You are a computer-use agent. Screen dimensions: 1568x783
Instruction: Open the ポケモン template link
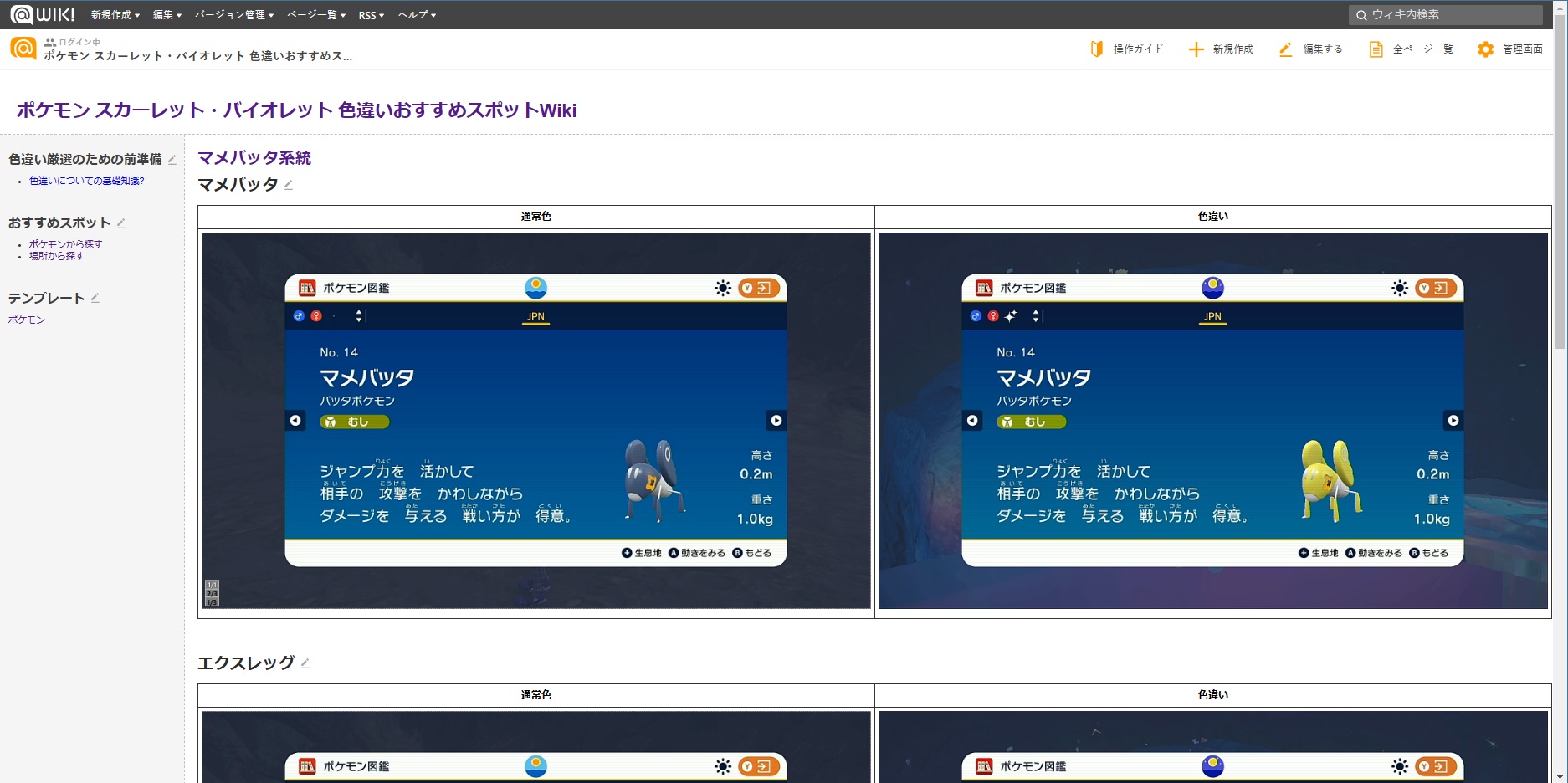pos(27,320)
